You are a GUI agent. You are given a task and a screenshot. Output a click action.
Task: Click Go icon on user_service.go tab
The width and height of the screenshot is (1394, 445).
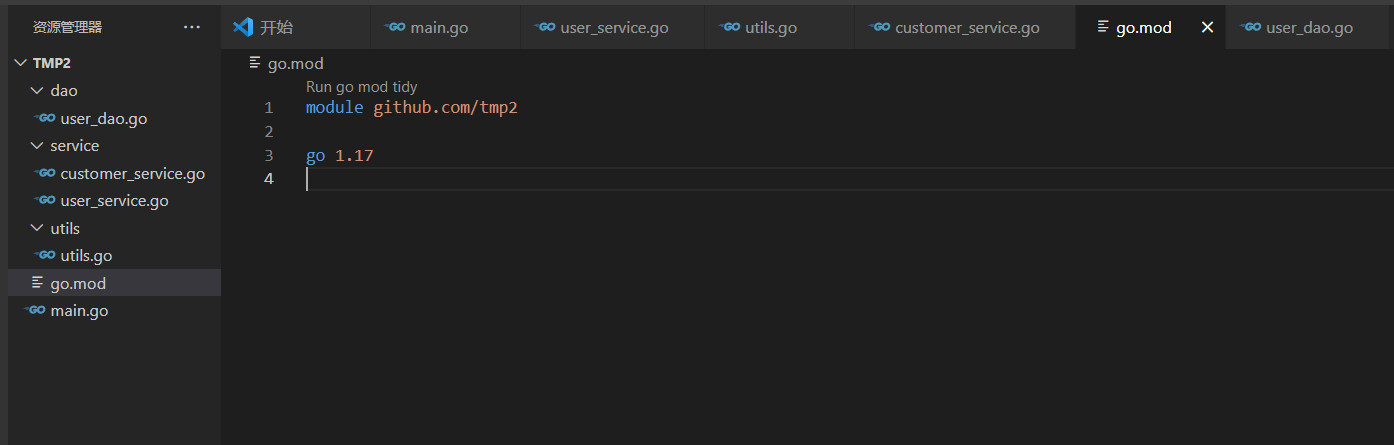click(545, 27)
